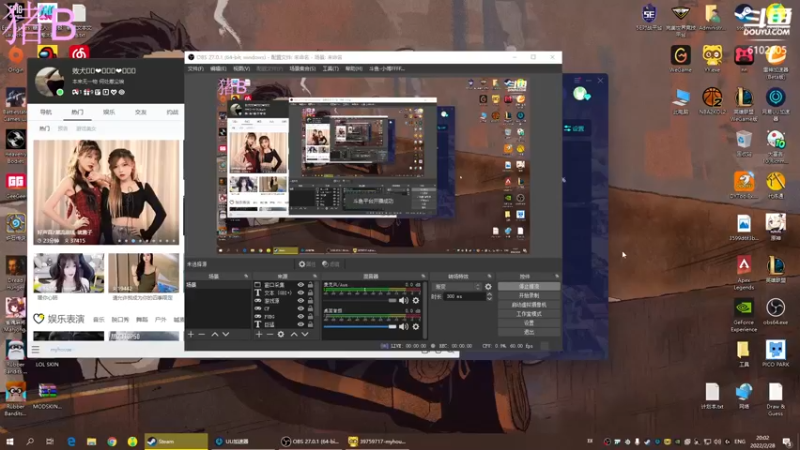The height and width of the screenshot is (450, 800).
Task: Click 开始录制 button in OBS controls
Action: coord(529,295)
